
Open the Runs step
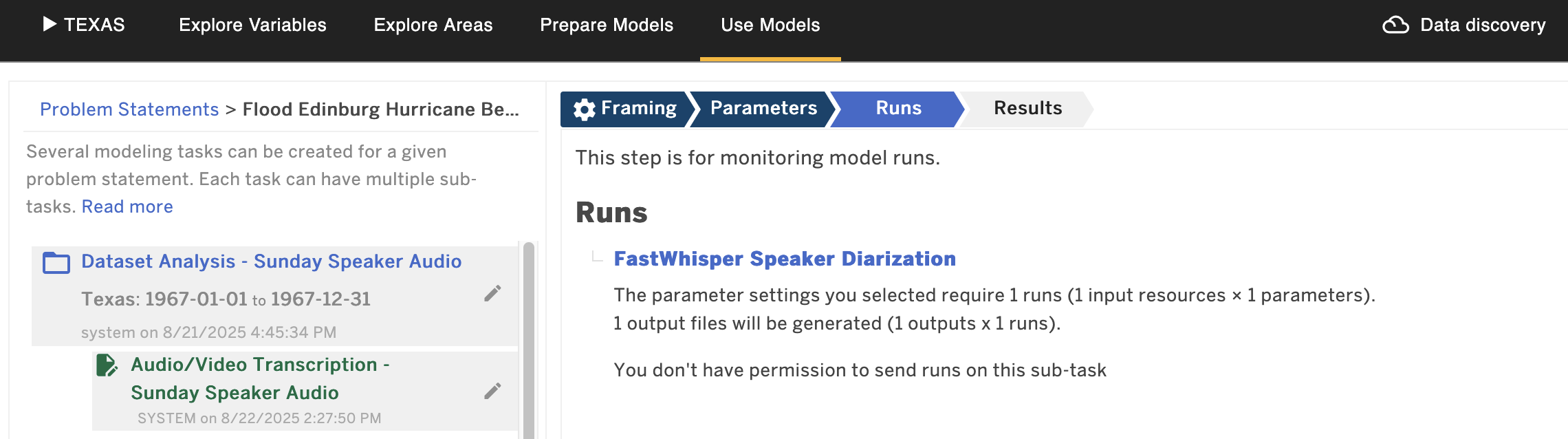[898, 109]
